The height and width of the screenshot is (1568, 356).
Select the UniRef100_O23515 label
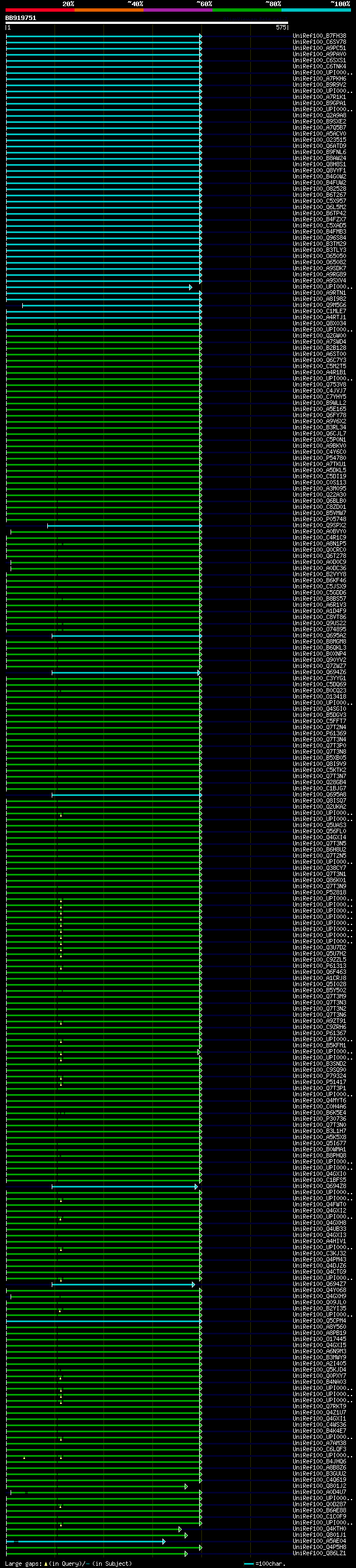click(319, 140)
